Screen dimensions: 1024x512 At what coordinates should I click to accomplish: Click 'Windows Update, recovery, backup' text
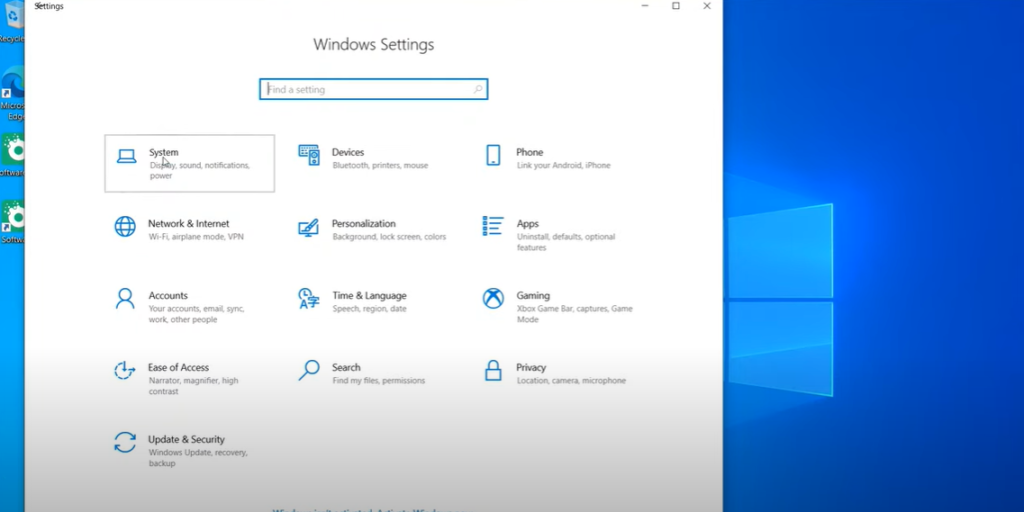click(x=197, y=458)
